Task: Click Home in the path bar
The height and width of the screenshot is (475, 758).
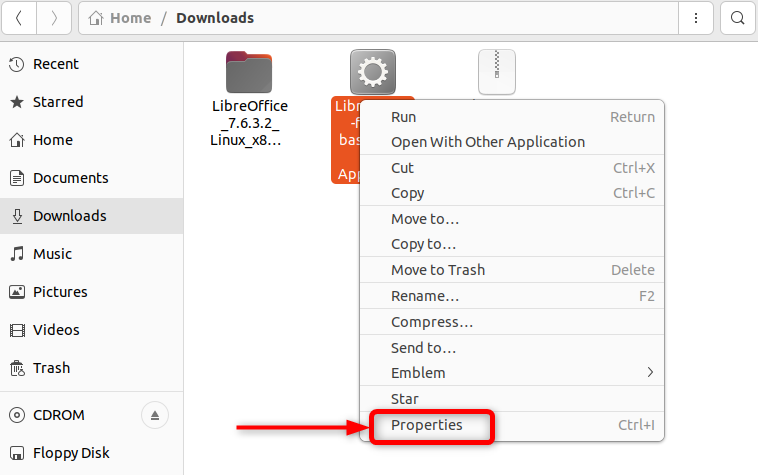Action: 130,18
